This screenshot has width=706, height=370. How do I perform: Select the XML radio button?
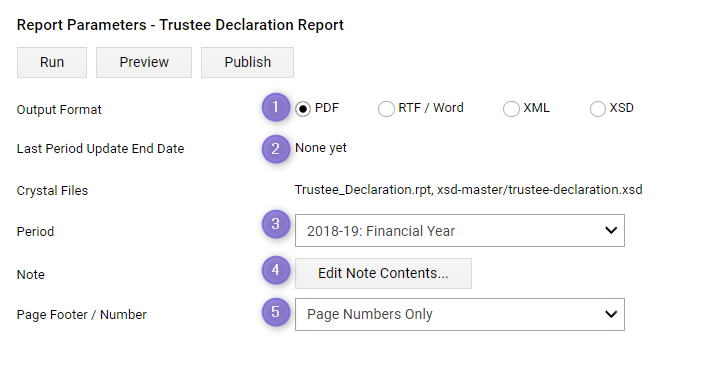(x=511, y=108)
